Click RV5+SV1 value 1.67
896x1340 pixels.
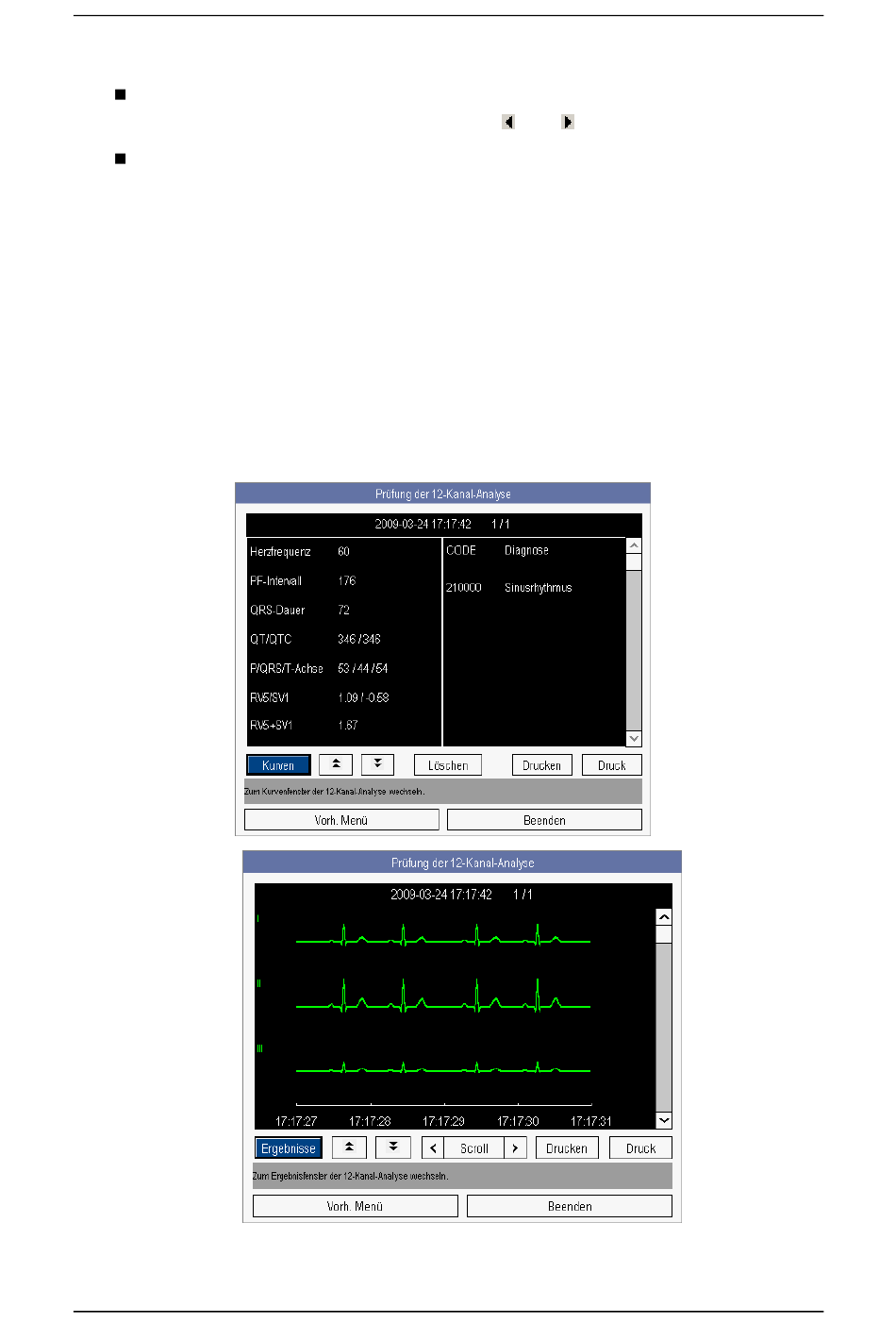pos(348,725)
